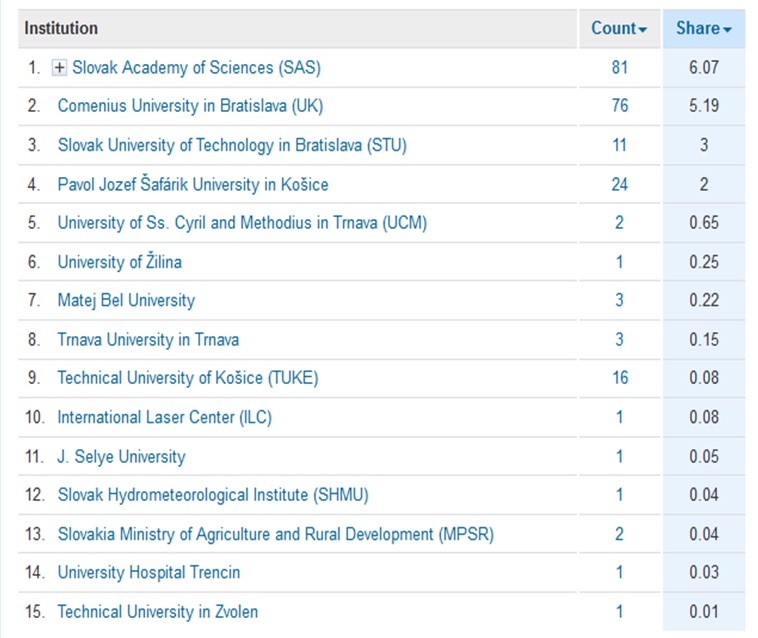Open Comenius University in Bratislava (UK)
The width and height of the screenshot is (758, 638).
(190, 106)
